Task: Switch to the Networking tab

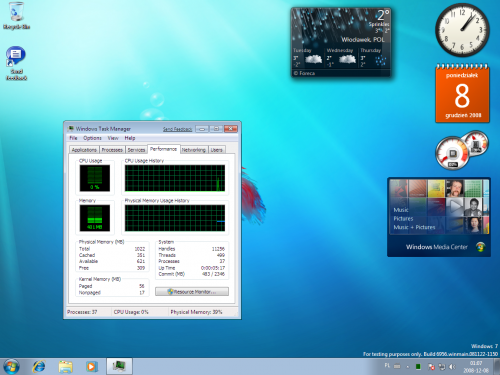Action: pos(194,150)
